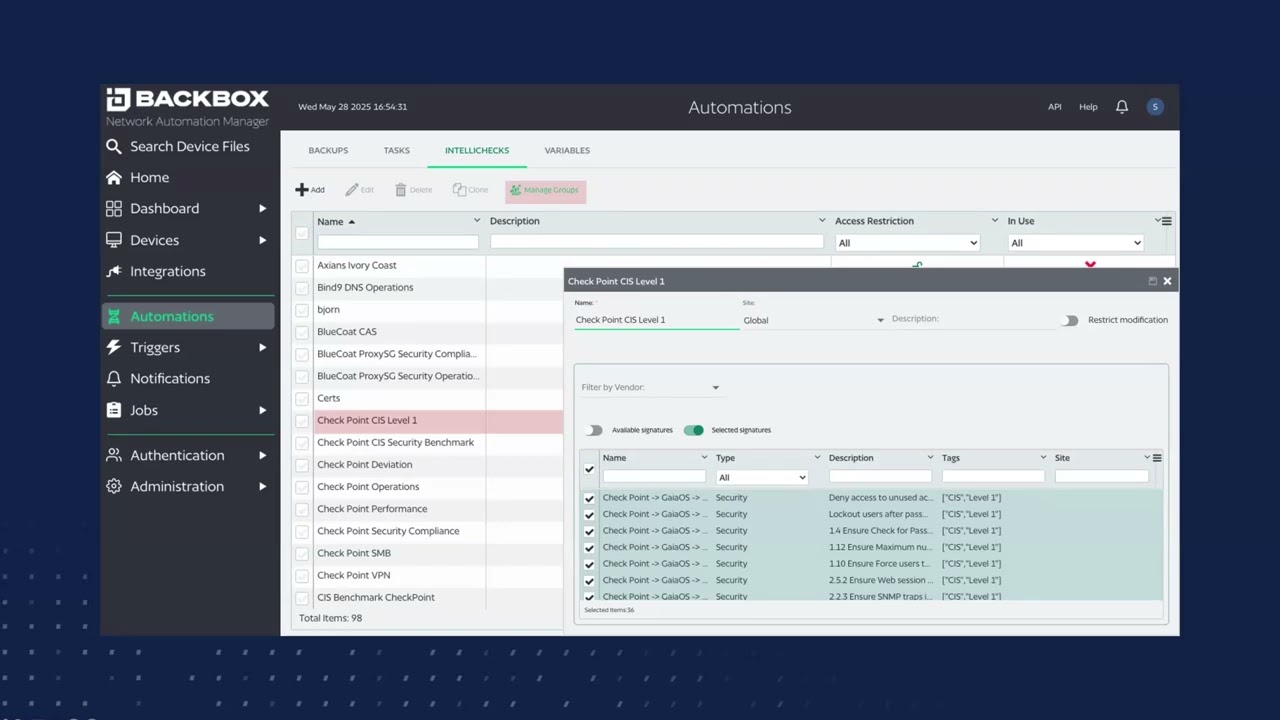Expand the Authentication submenu arrow
1280x720 pixels.
point(263,455)
